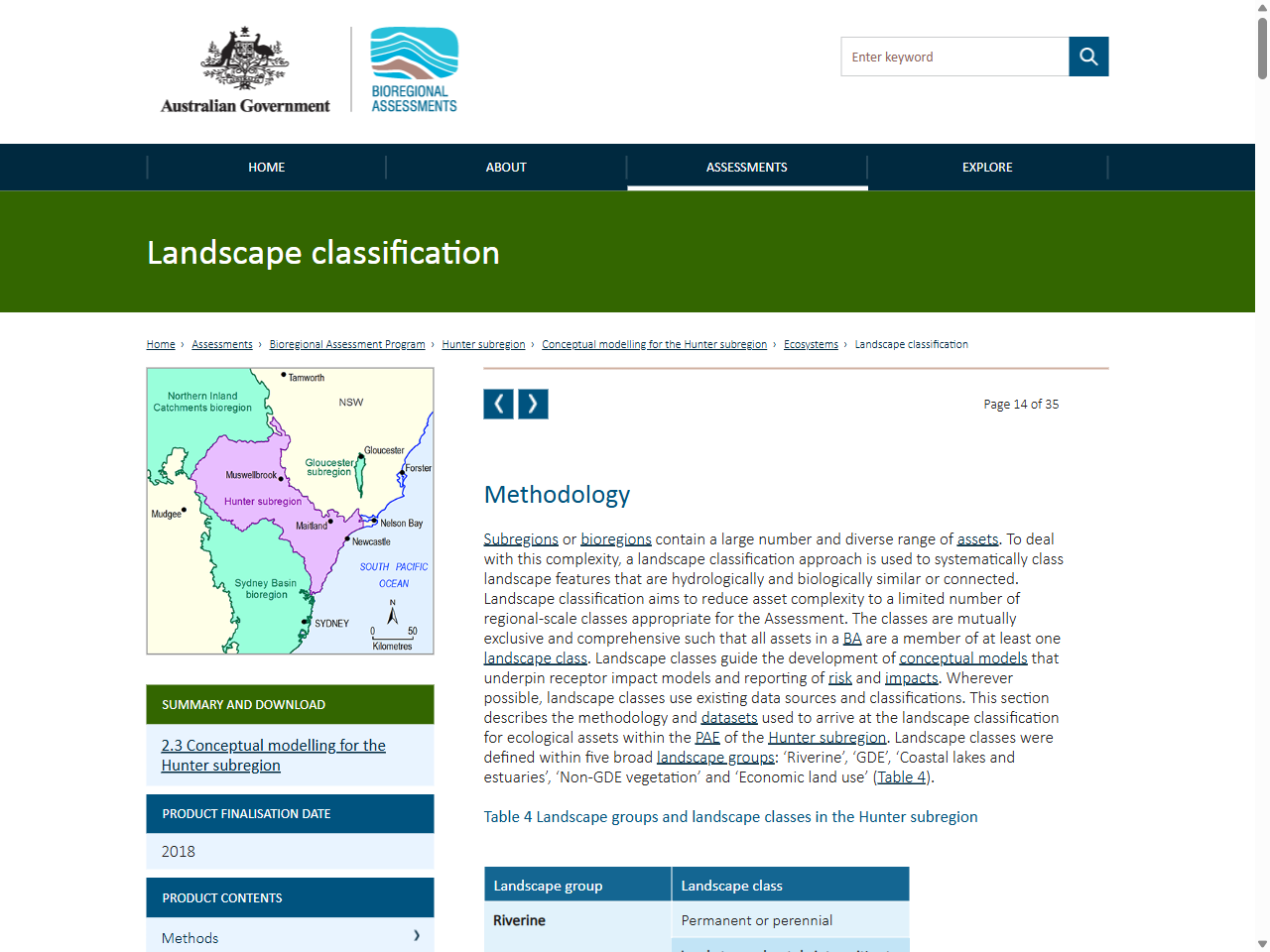Select HOME in the navigation bar
The width and height of the screenshot is (1270, 952).
tap(266, 167)
